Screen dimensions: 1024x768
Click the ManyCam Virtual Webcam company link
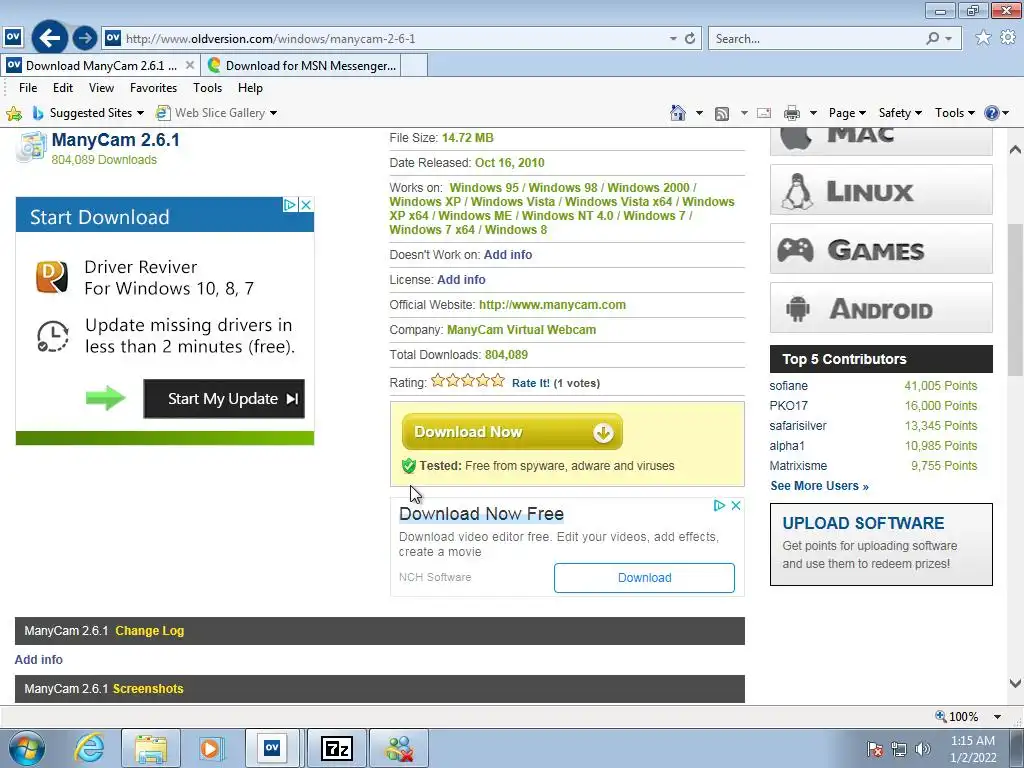point(521,330)
